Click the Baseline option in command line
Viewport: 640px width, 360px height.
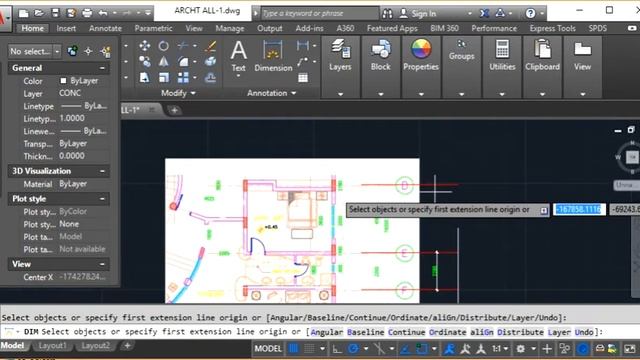point(365,332)
